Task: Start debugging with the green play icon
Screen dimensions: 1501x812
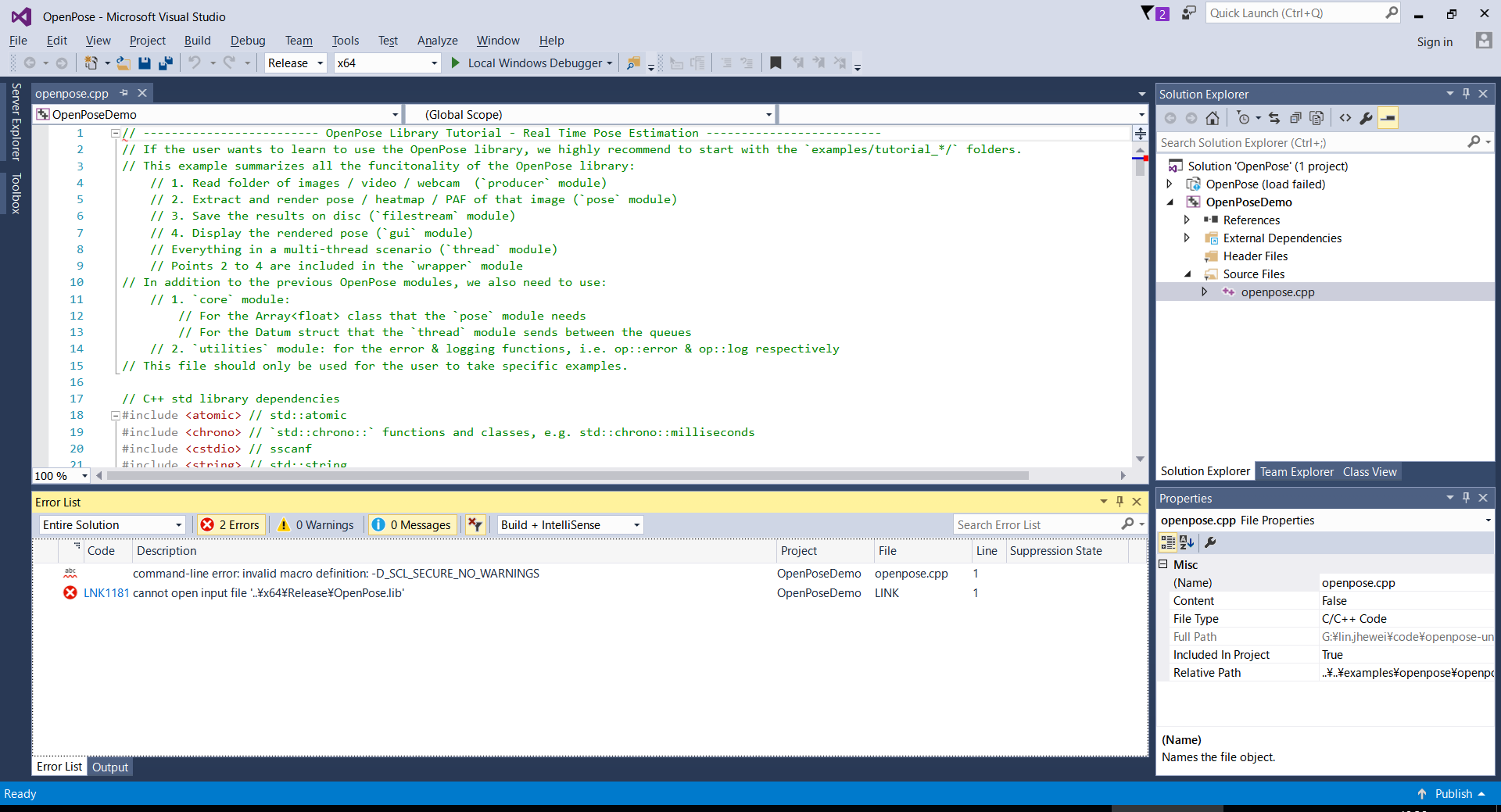Action: tap(456, 63)
